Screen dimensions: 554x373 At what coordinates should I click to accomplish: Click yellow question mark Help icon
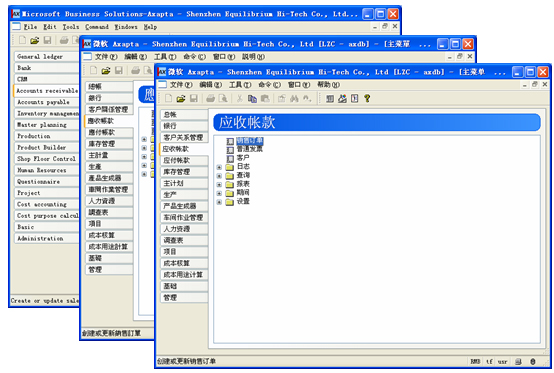click(367, 99)
